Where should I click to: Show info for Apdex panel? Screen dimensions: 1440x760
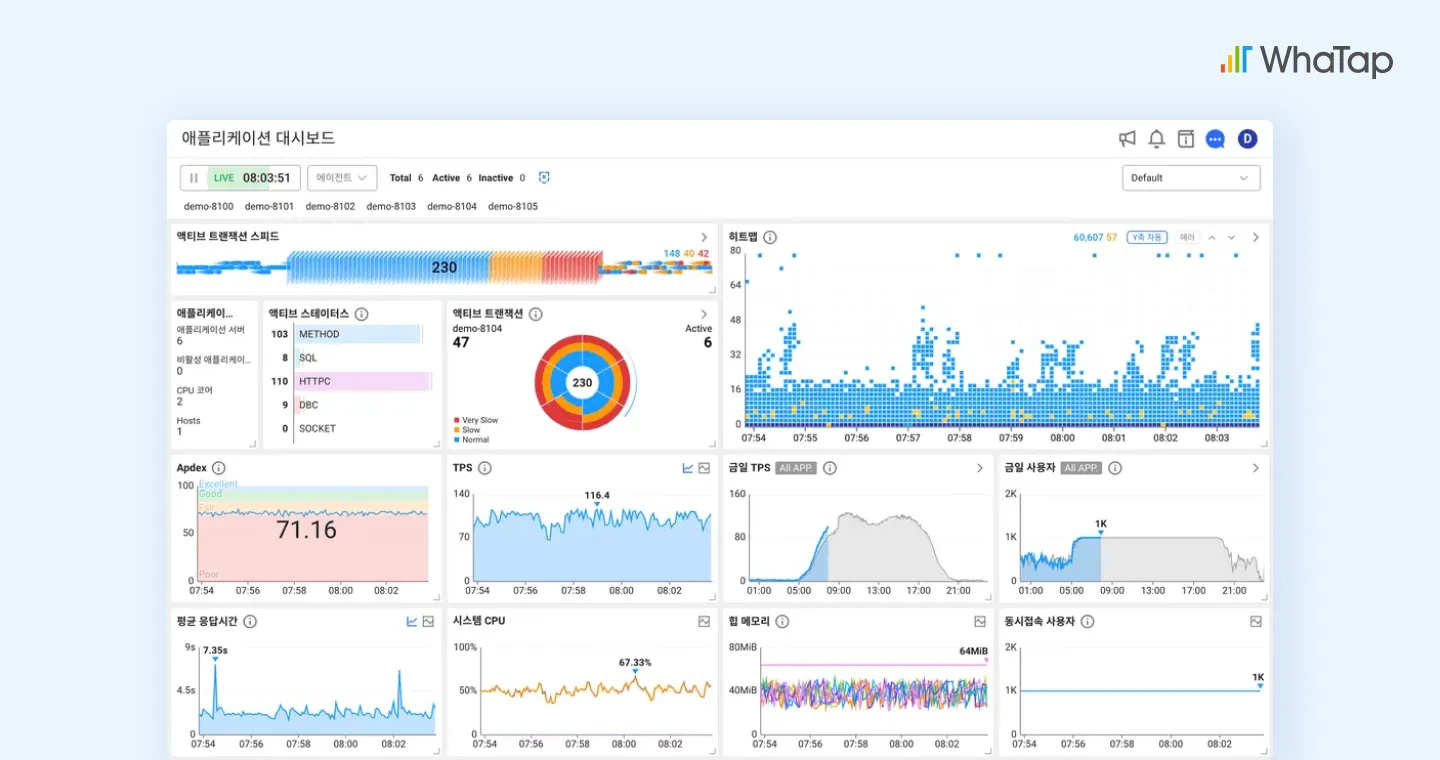[218, 468]
